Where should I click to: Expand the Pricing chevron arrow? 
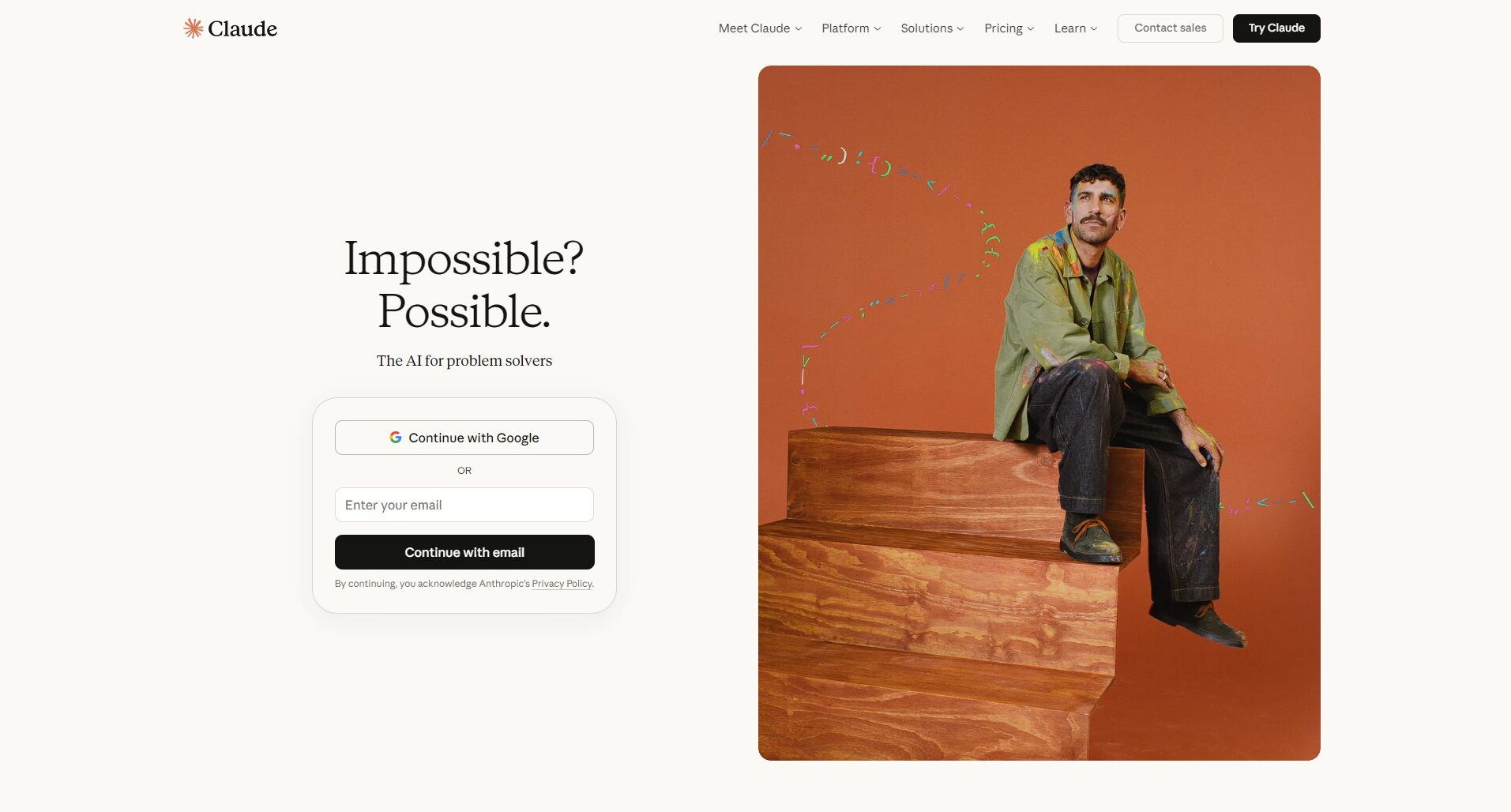point(1031,28)
